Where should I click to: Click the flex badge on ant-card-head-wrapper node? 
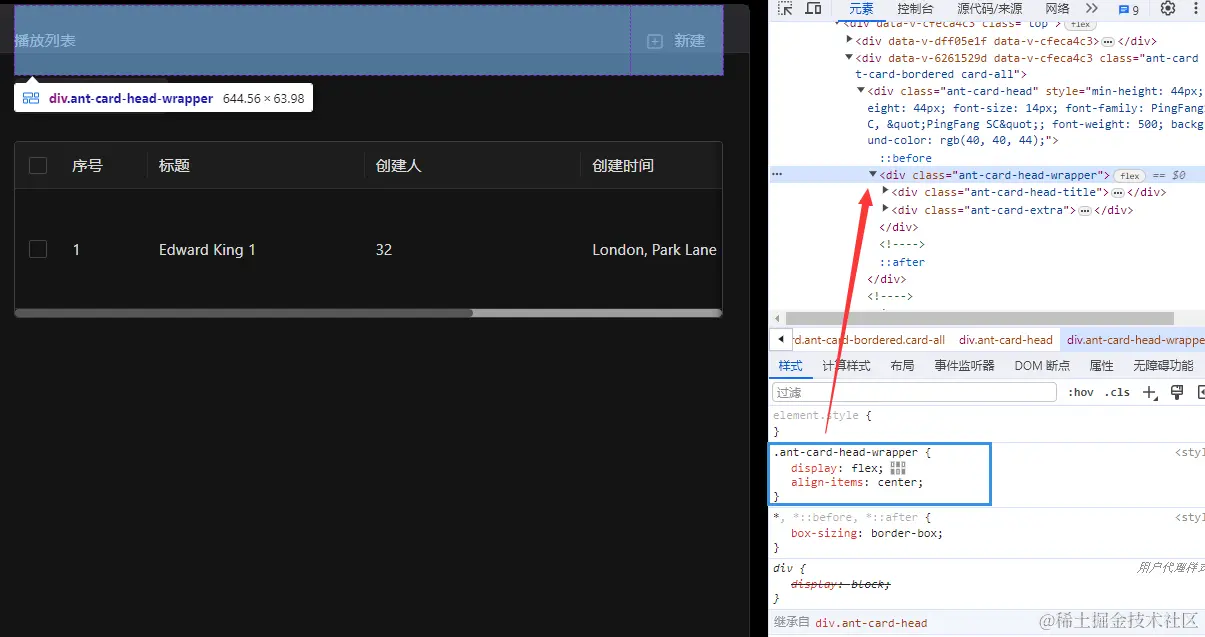coord(1129,175)
